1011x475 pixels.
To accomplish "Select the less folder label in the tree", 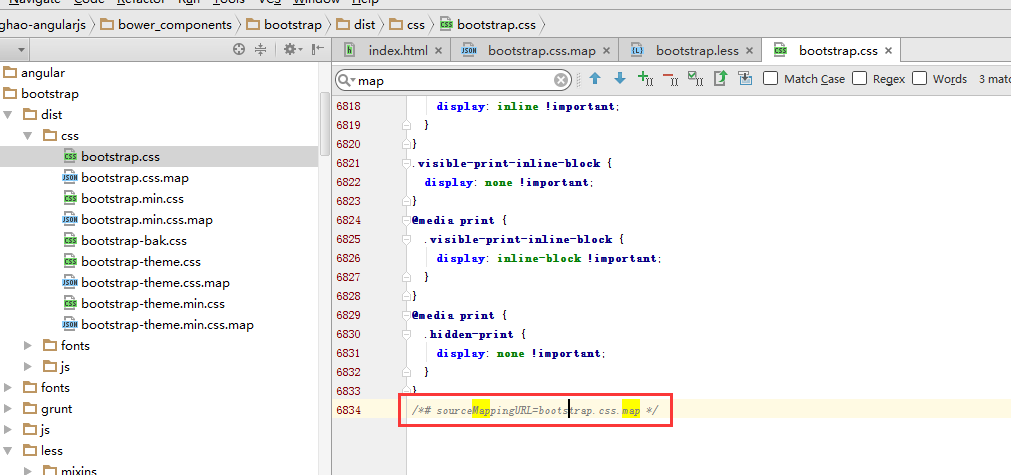I will pos(52,451).
